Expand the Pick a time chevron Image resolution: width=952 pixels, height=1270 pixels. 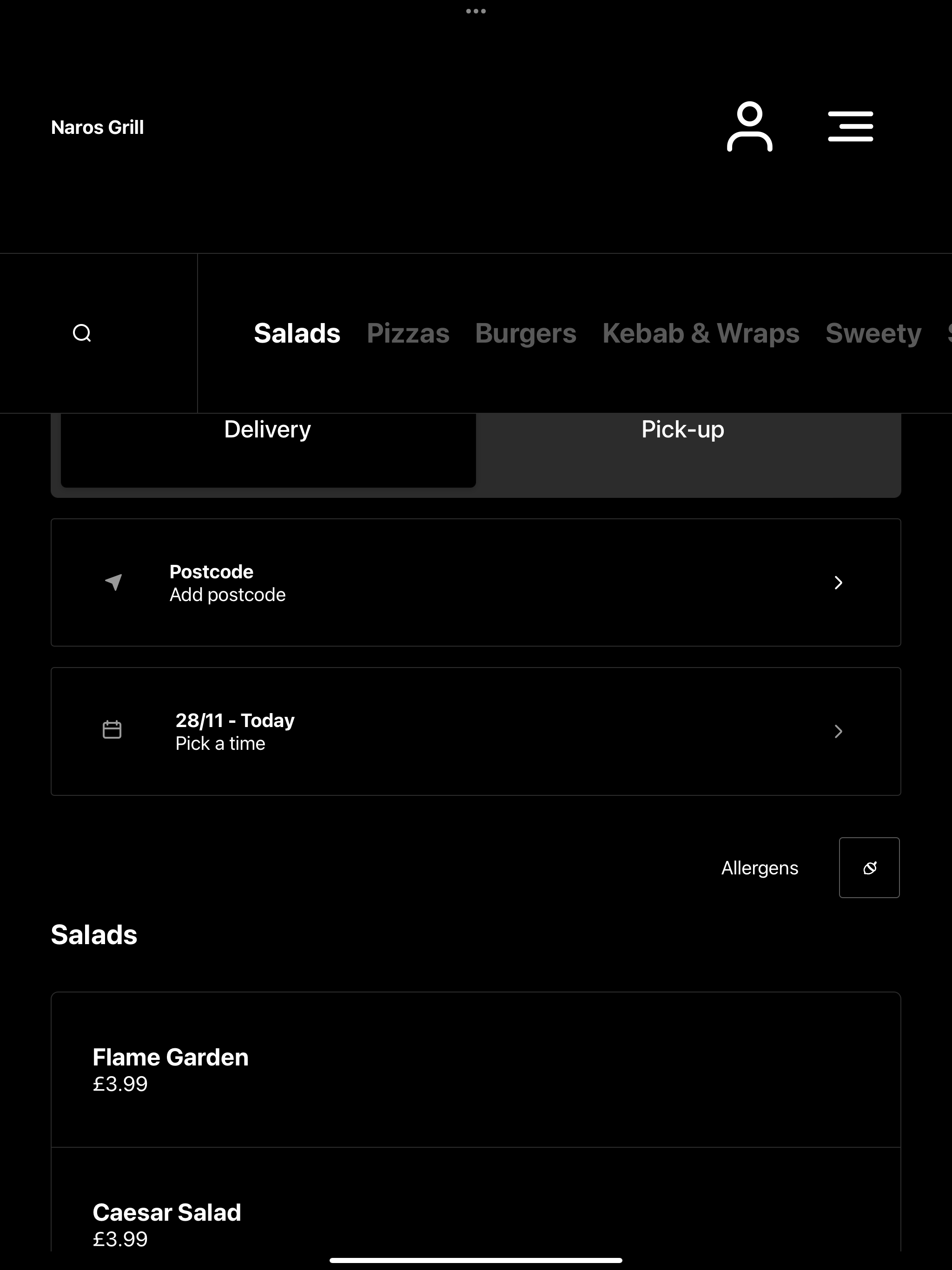[x=838, y=731]
